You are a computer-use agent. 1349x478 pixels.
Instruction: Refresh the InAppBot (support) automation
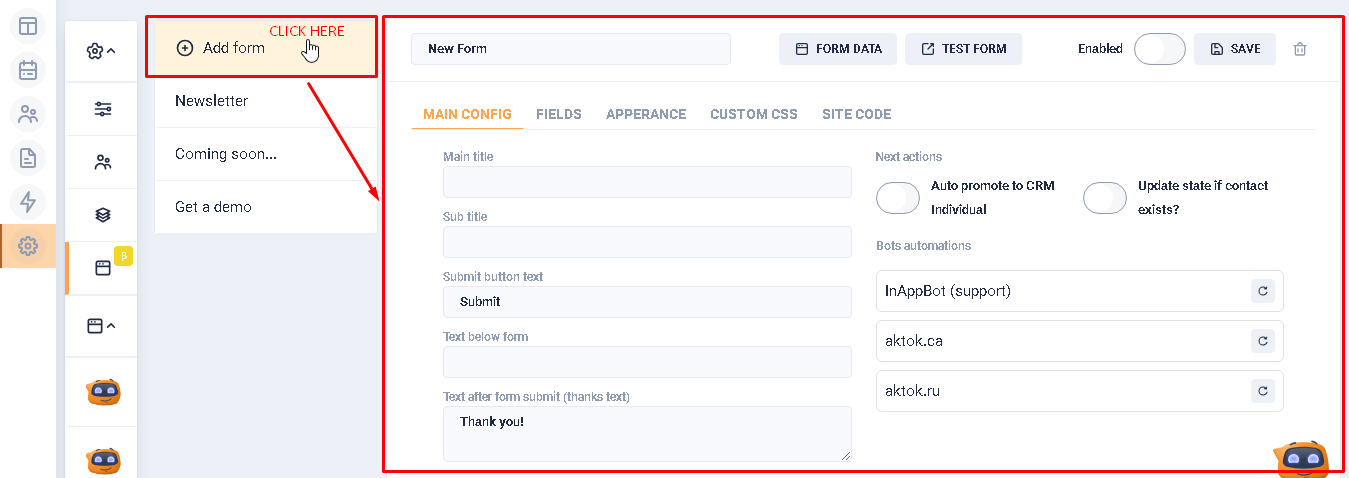click(1263, 291)
